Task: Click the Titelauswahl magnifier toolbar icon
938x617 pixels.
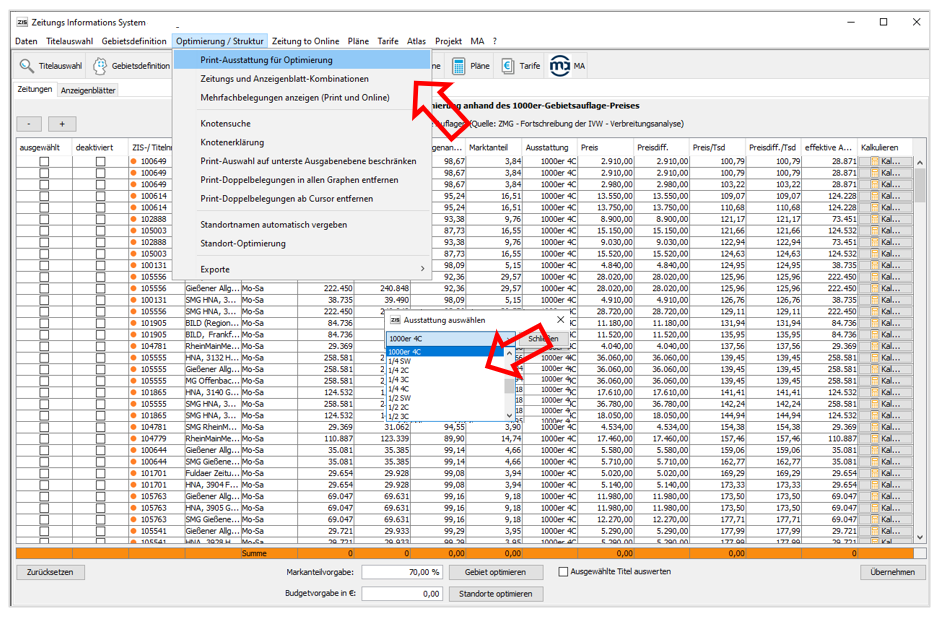Action: tap(27, 66)
